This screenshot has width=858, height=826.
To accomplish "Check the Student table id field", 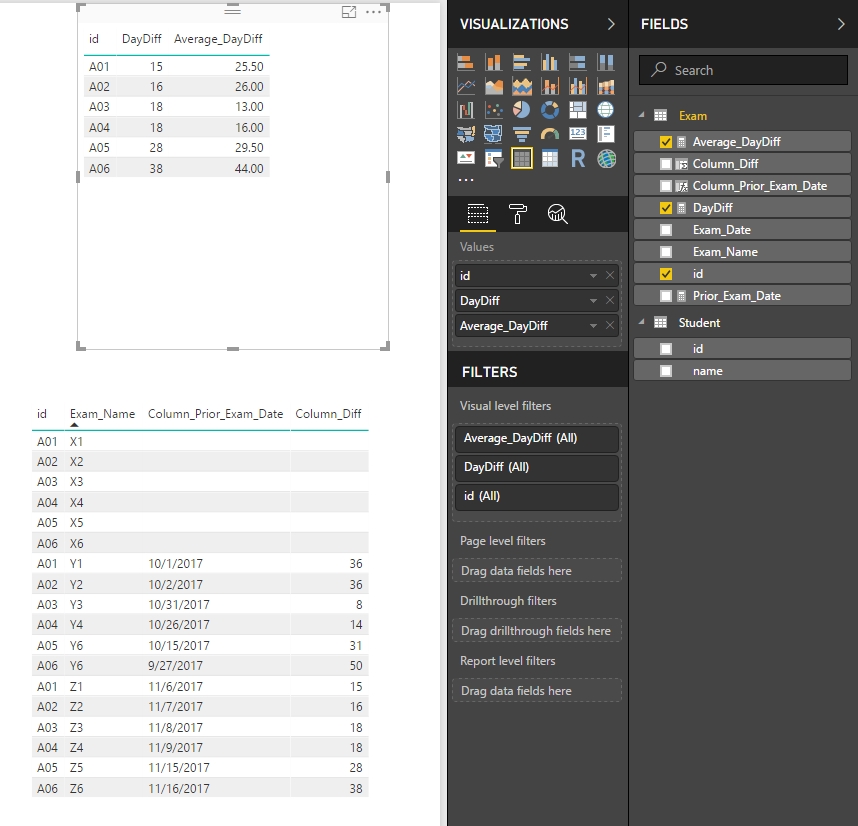I will coord(665,349).
